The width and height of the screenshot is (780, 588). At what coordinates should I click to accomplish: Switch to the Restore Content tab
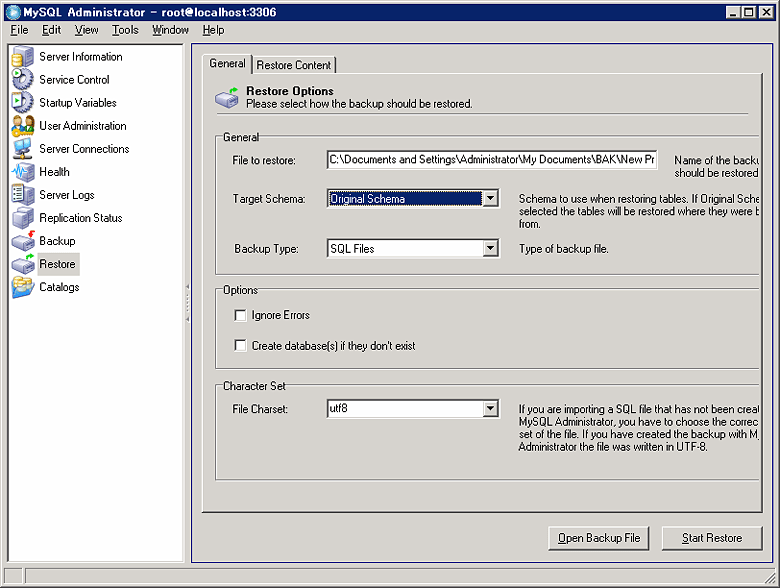[x=294, y=65]
